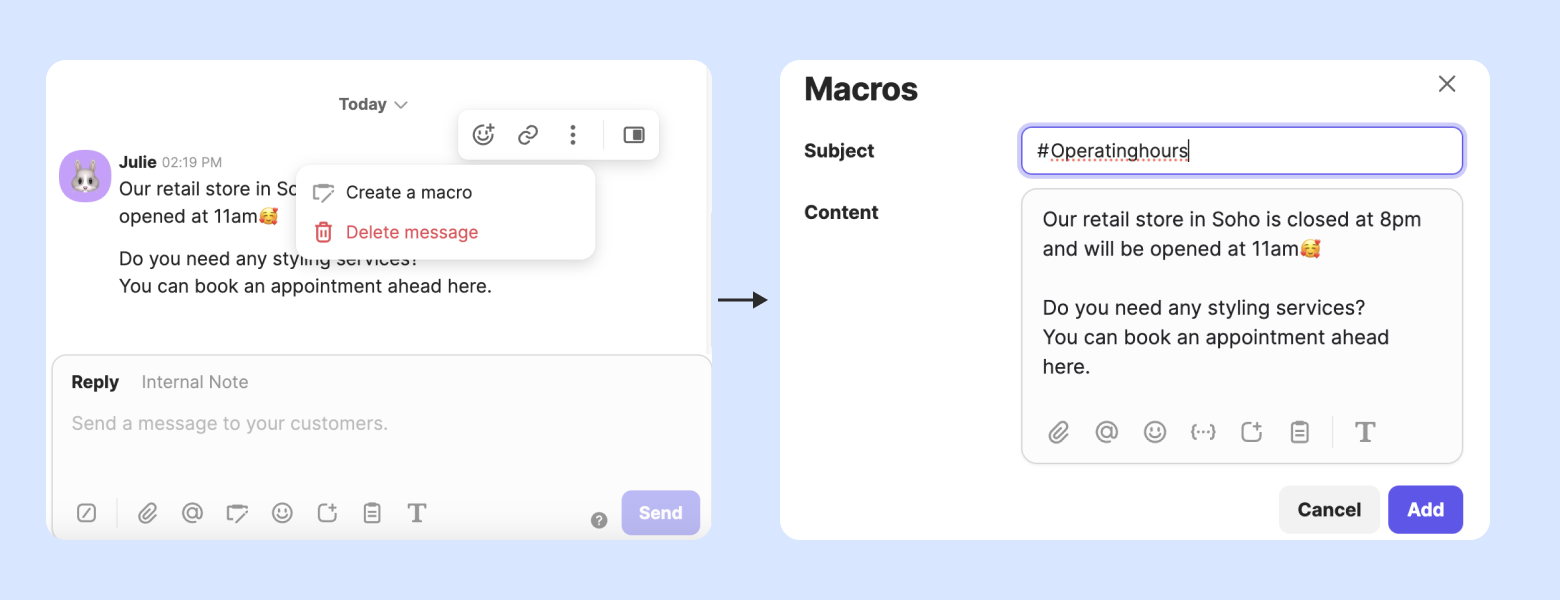Click the slash command icon in reply box
Screen dimensions: 1560x600
87,513
